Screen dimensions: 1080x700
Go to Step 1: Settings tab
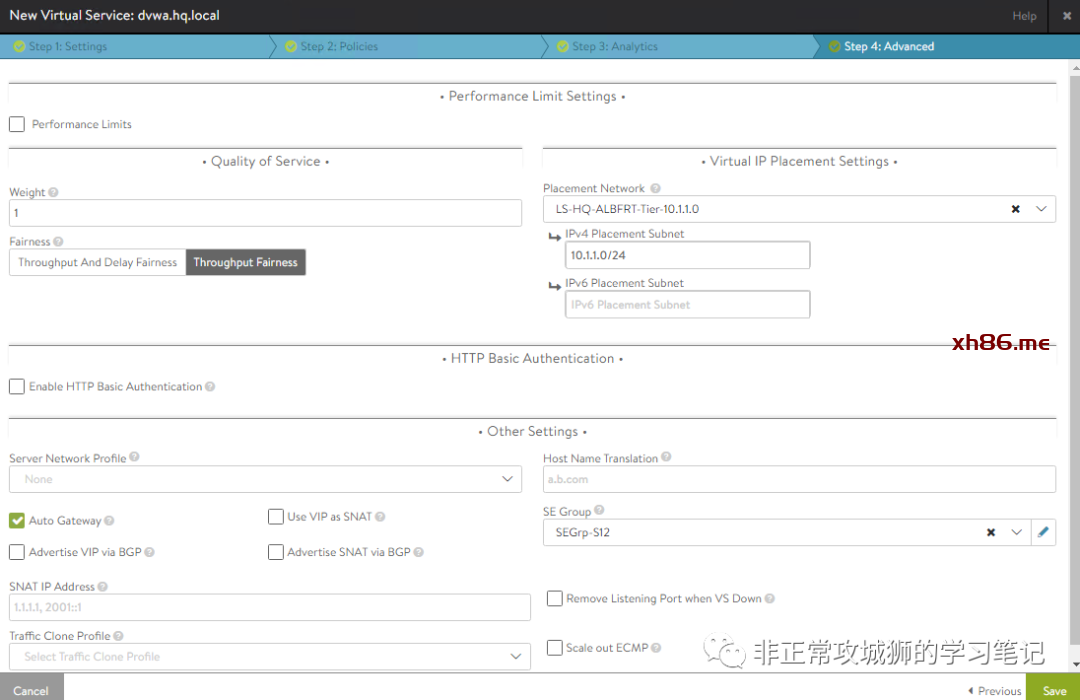(x=68, y=46)
